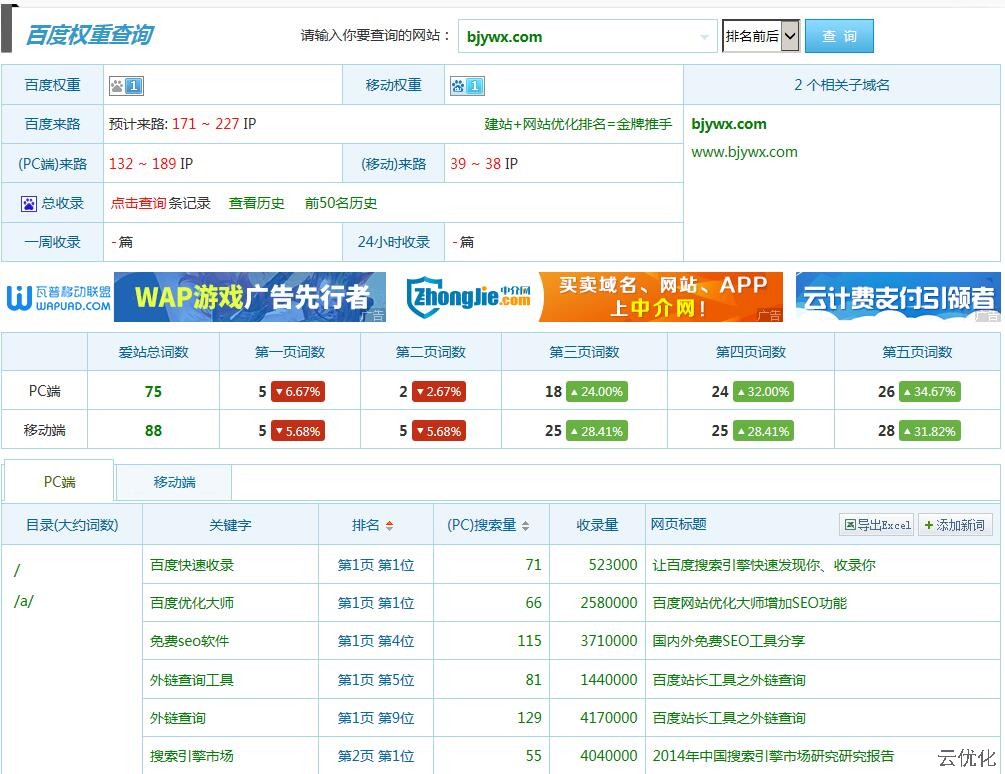Click the 收录量 value 523000

[x=613, y=564]
